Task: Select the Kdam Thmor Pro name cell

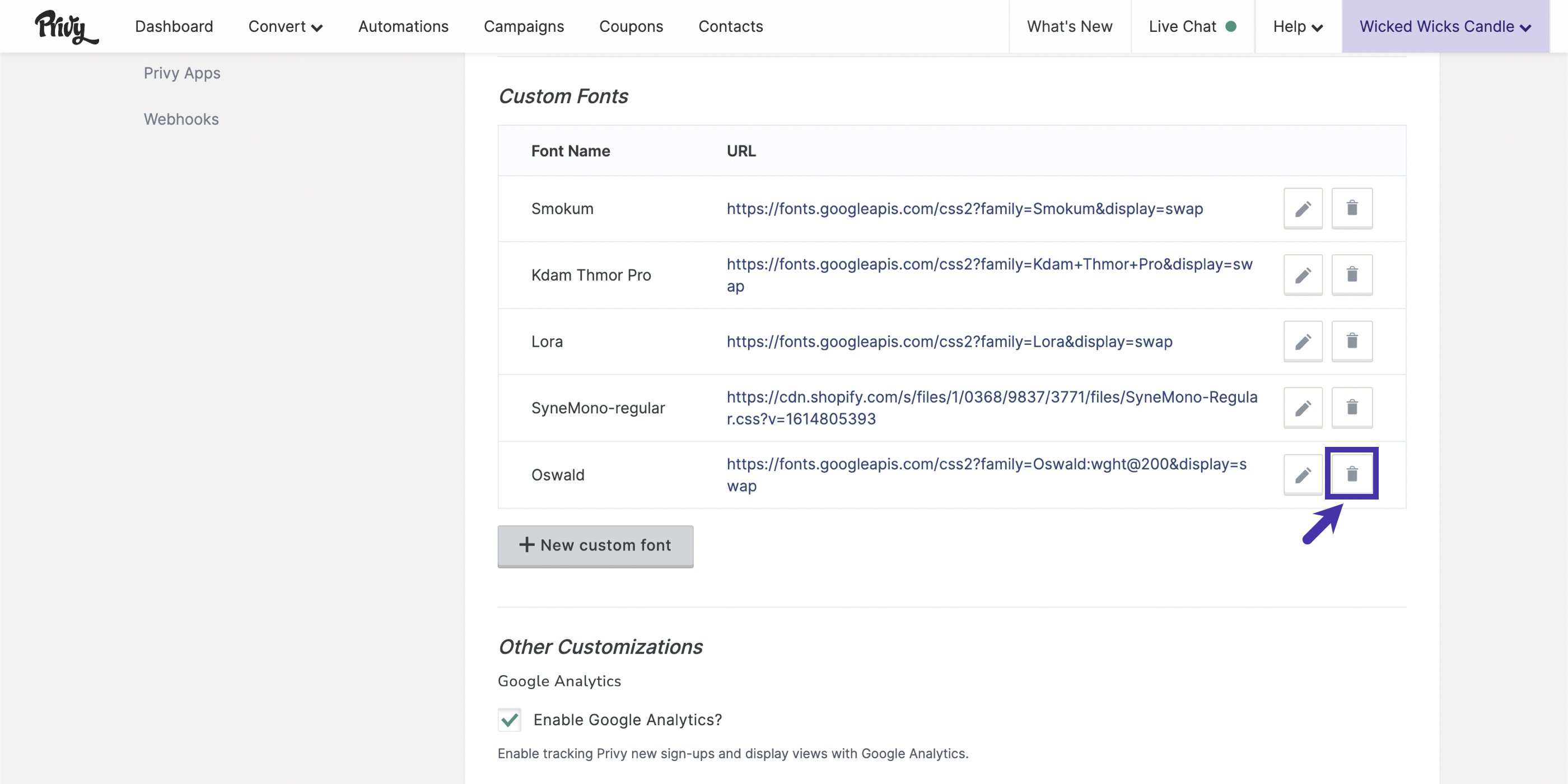Action: (x=591, y=275)
